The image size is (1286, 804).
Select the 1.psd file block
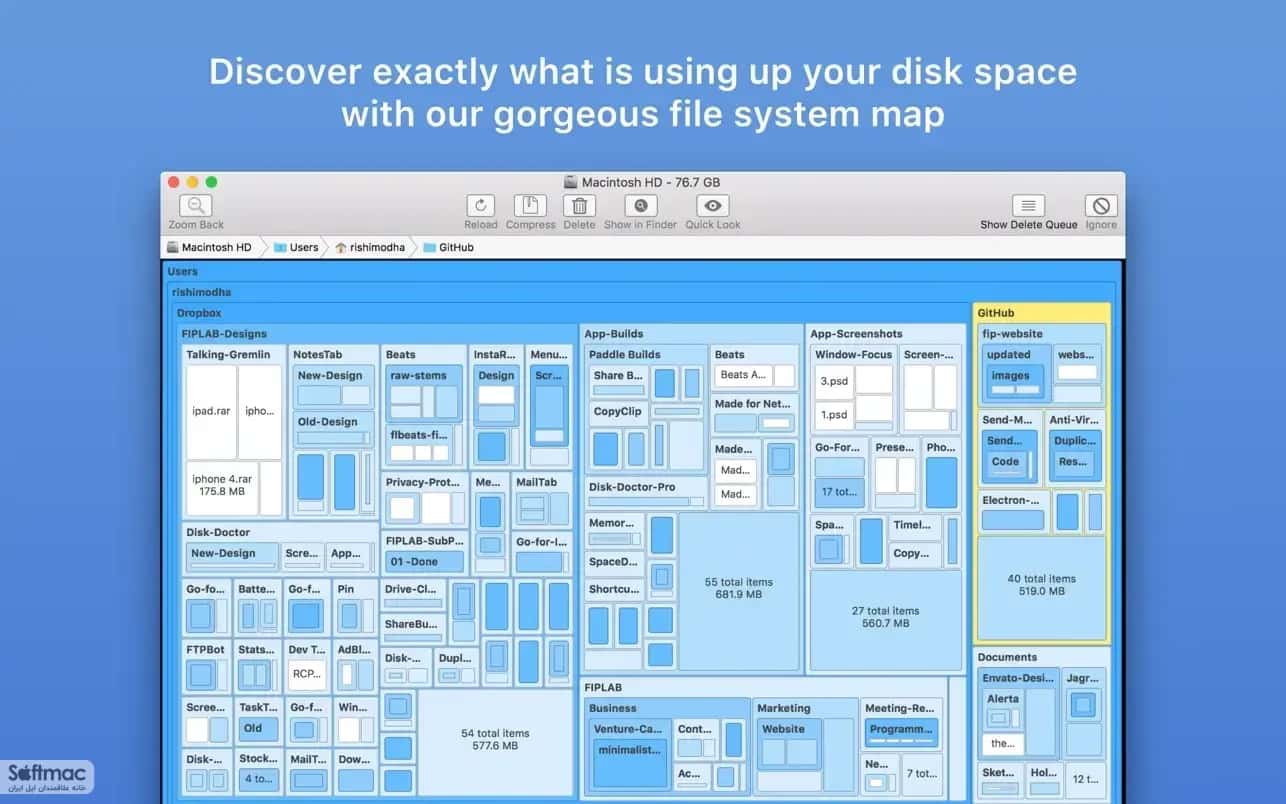pyautogui.click(x=833, y=414)
